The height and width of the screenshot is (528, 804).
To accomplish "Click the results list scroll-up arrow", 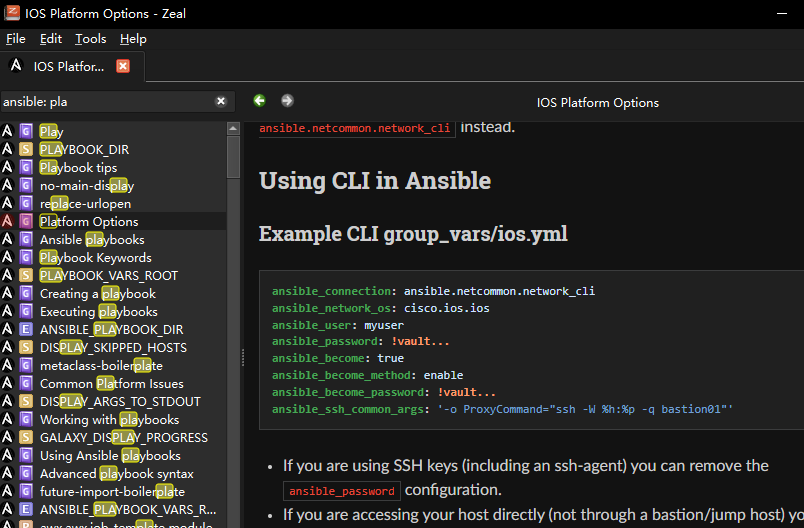I will click(x=233, y=128).
